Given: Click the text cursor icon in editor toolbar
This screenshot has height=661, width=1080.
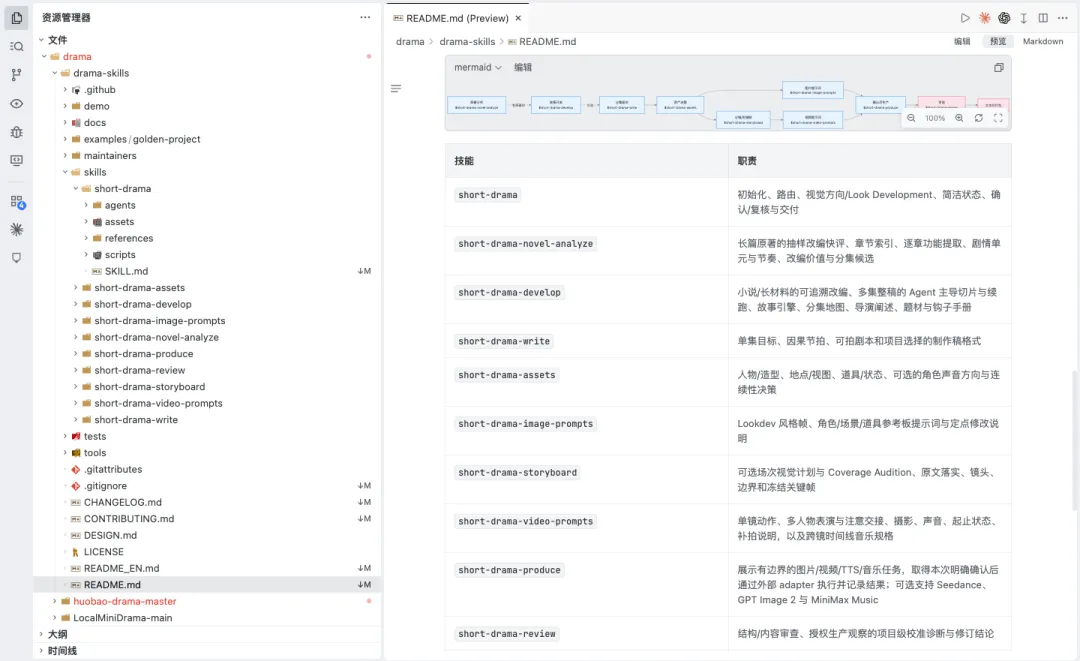Looking at the screenshot, I should coord(1024,18).
